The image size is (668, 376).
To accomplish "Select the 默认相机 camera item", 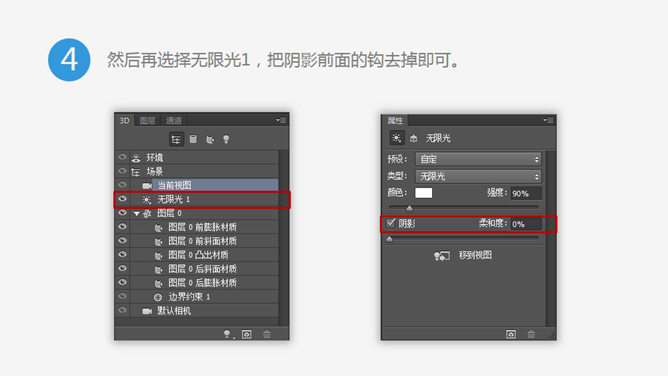I will pos(174,310).
